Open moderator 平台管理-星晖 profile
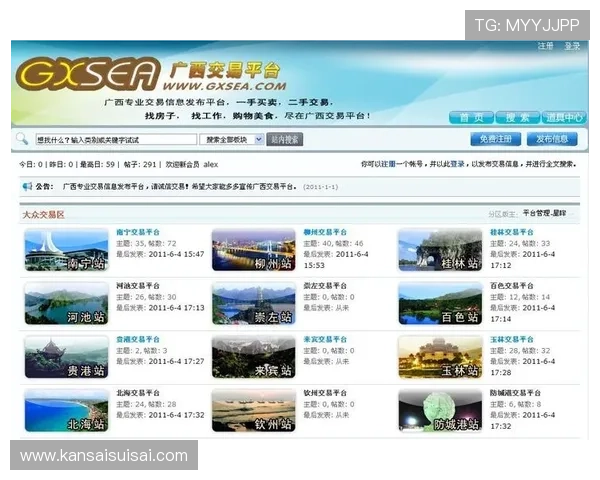The height and width of the screenshot is (480, 600). coord(544,213)
